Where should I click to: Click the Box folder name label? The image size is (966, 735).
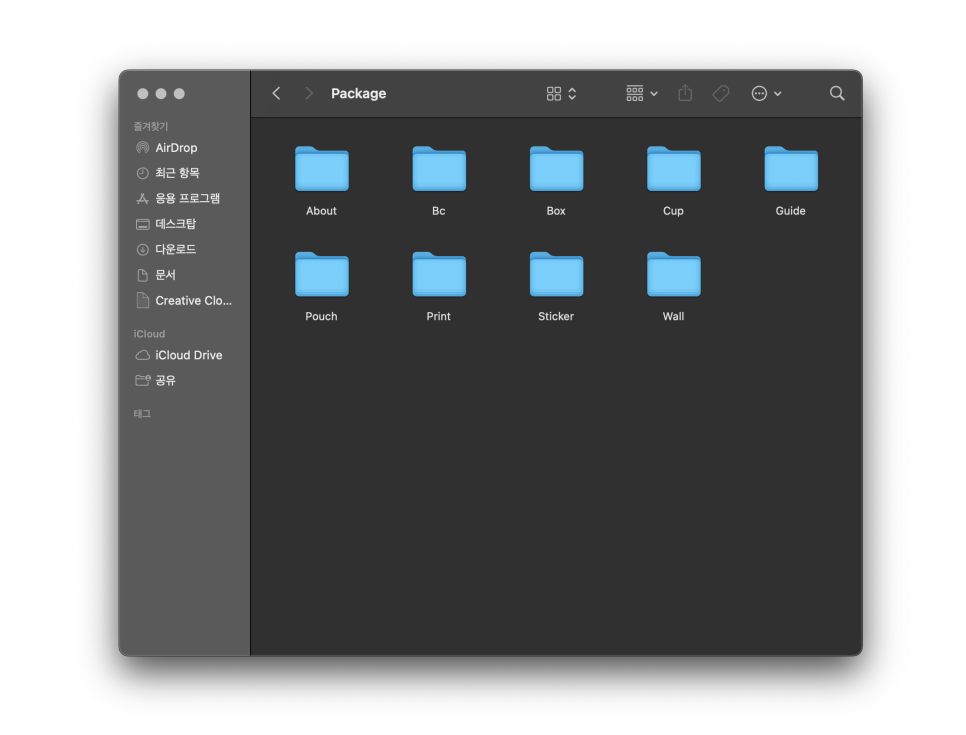point(556,211)
